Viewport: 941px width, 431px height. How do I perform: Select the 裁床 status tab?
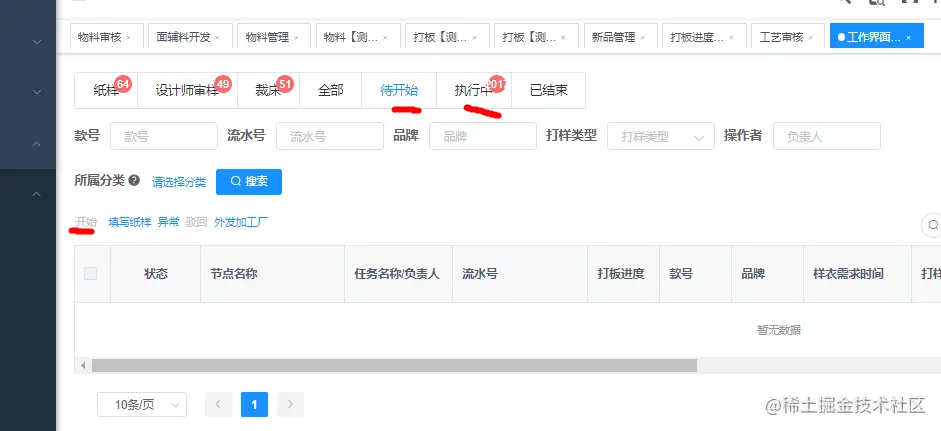(268, 91)
